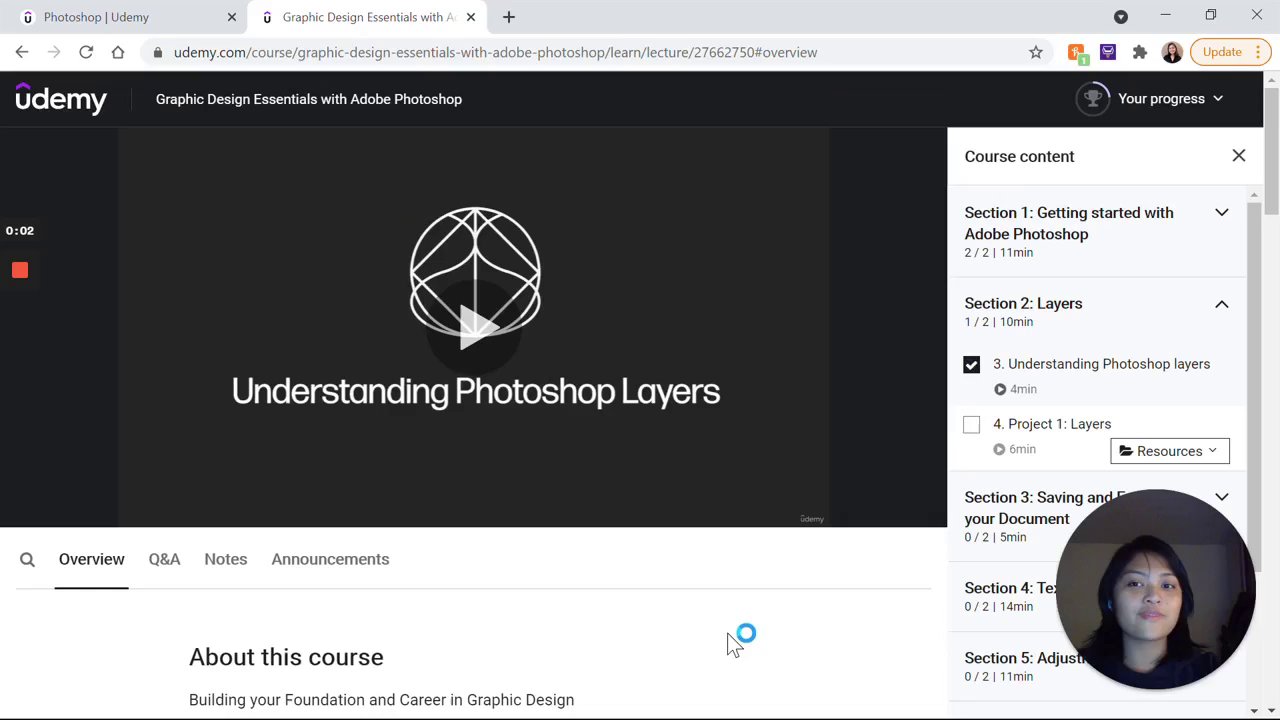Open a new browser tab
The width and height of the screenshot is (1280, 720).
click(x=508, y=17)
